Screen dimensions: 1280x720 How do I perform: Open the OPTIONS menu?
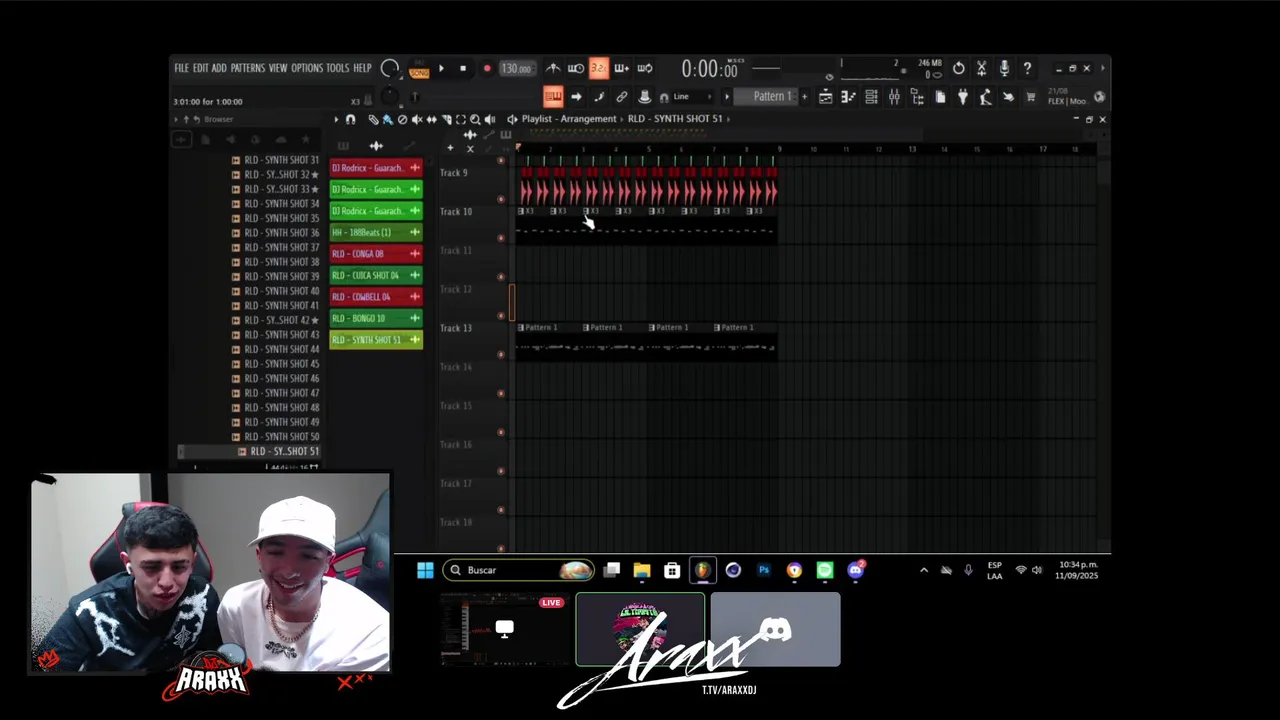click(307, 68)
